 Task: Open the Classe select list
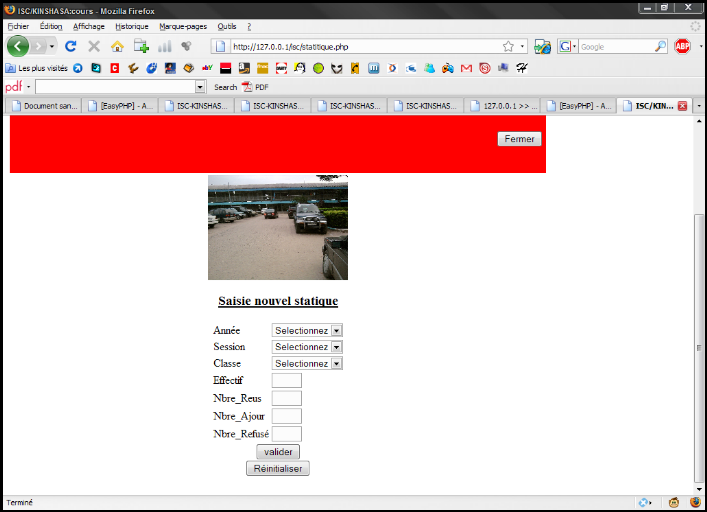tap(307, 364)
